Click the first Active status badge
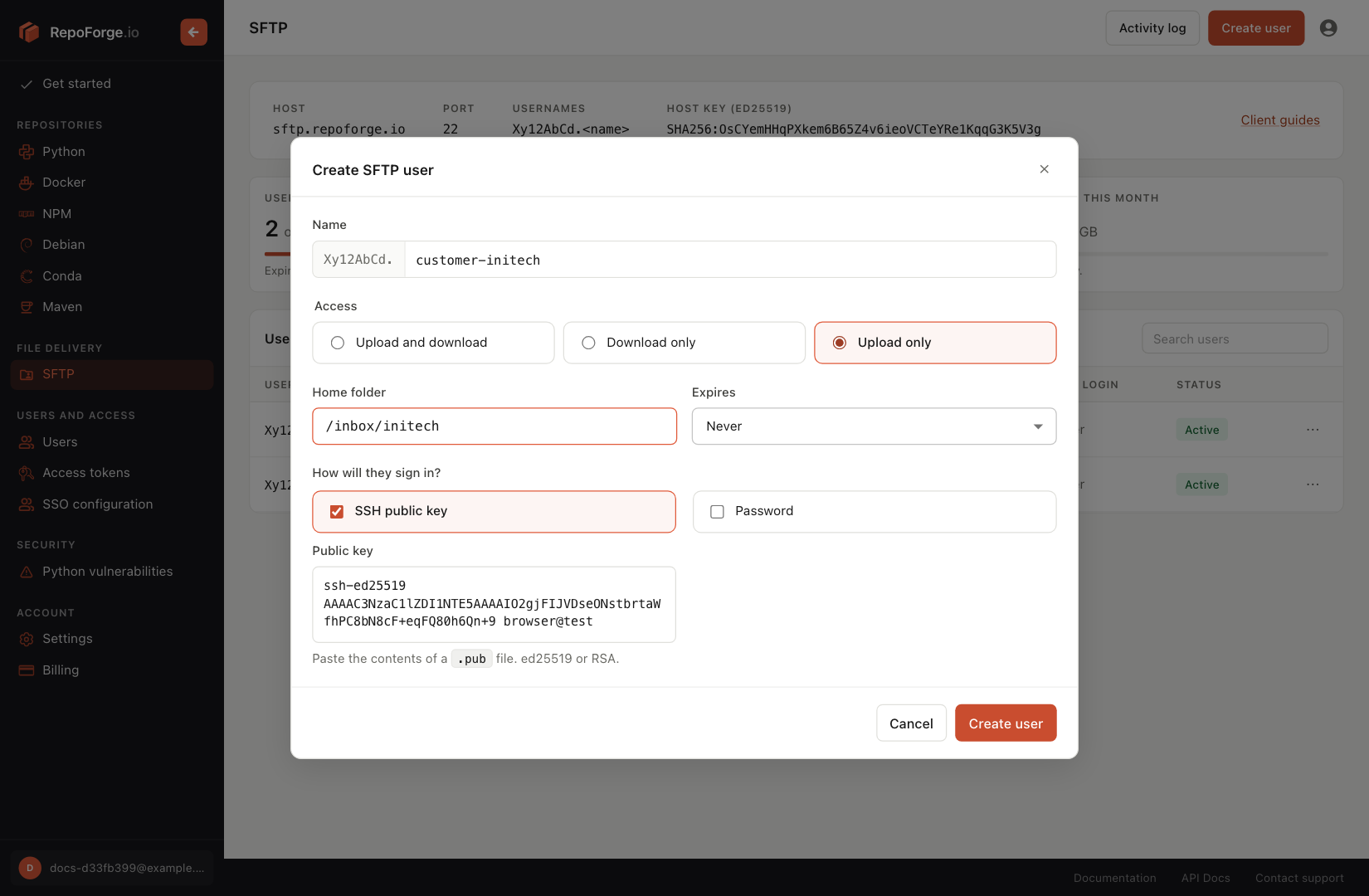The image size is (1369, 896). click(x=1202, y=430)
